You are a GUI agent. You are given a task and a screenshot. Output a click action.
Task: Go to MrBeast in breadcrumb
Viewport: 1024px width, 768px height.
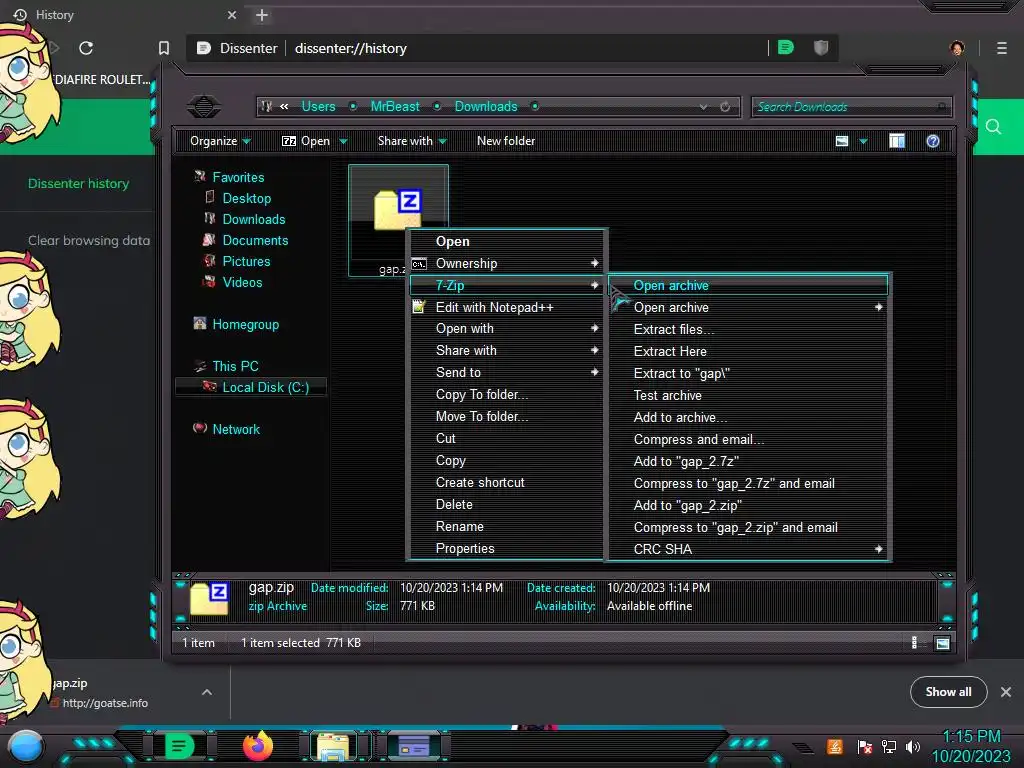click(x=395, y=106)
